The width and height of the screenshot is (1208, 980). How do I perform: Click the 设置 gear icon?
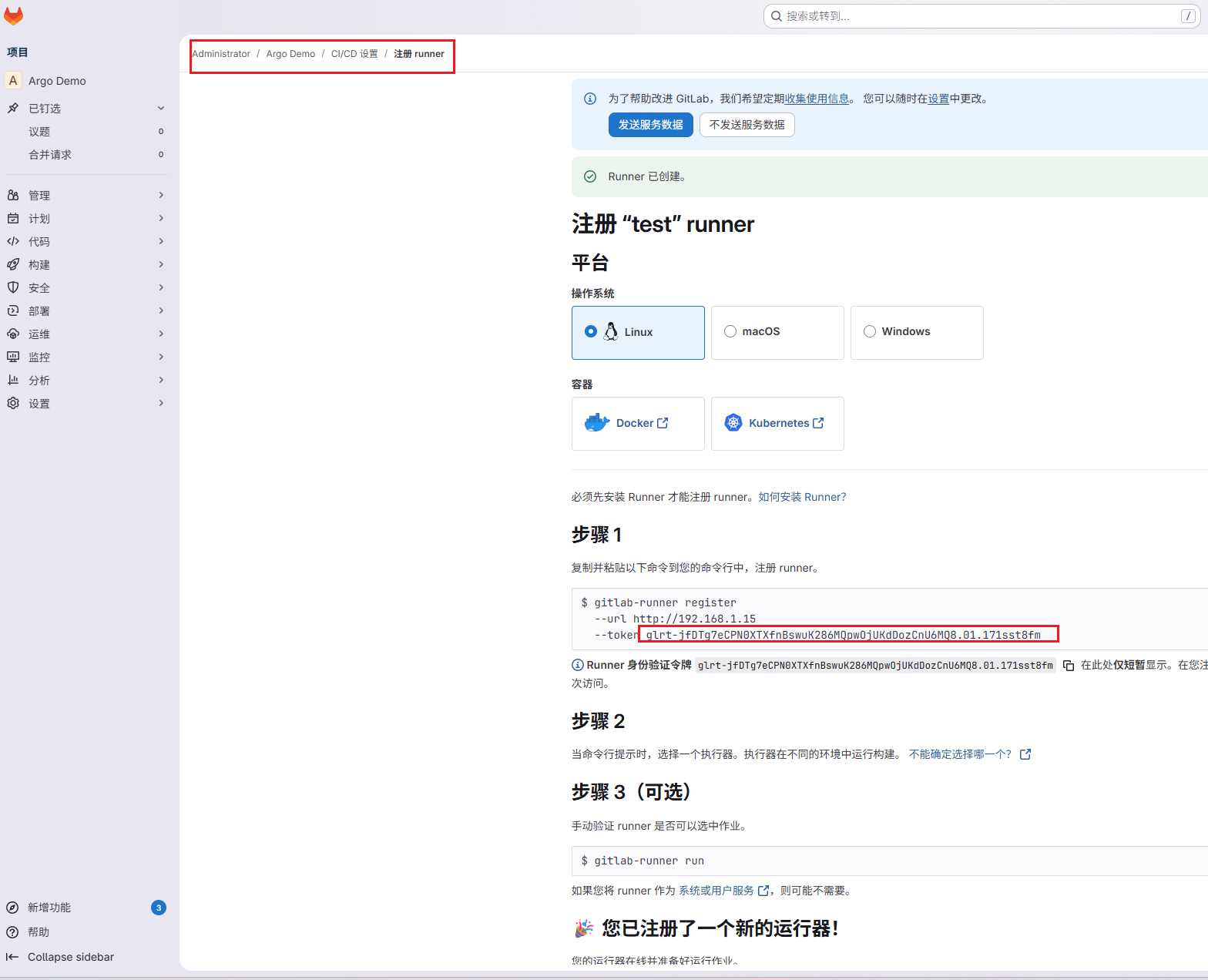(x=13, y=403)
